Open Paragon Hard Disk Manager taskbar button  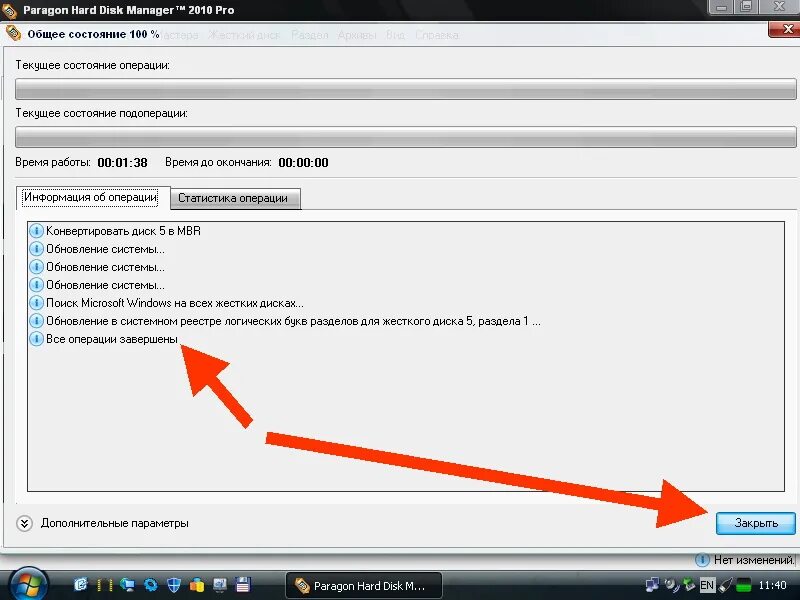pyautogui.click(x=364, y=586)
